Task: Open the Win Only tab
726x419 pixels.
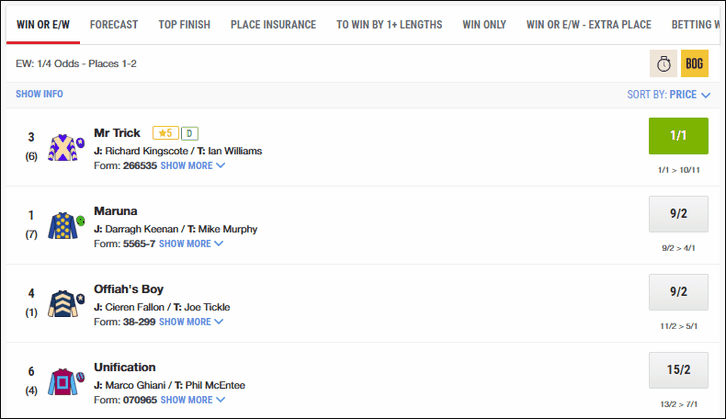Action: click(x=484, y=24)
